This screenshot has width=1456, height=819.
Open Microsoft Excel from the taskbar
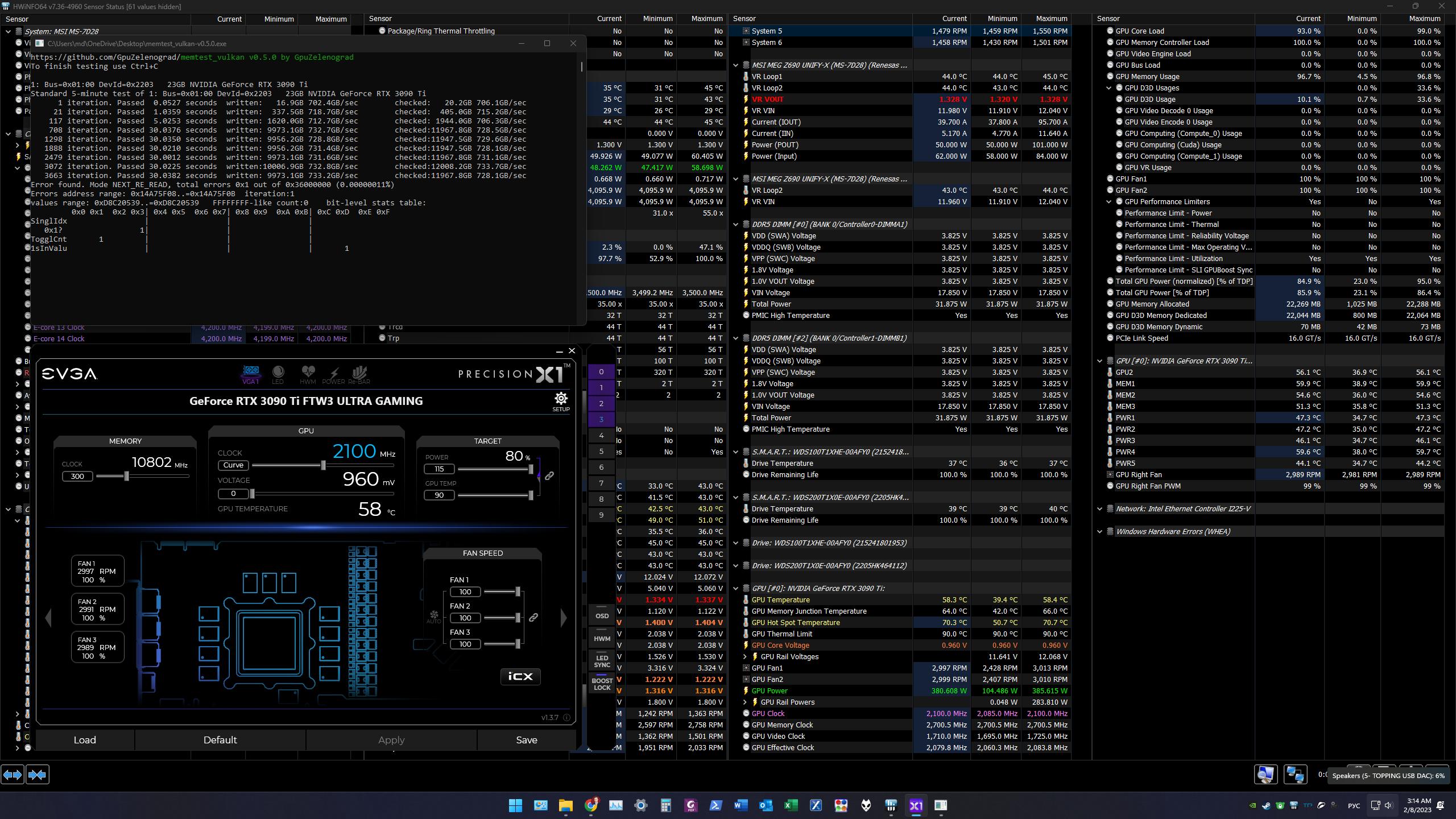point(791,805)
